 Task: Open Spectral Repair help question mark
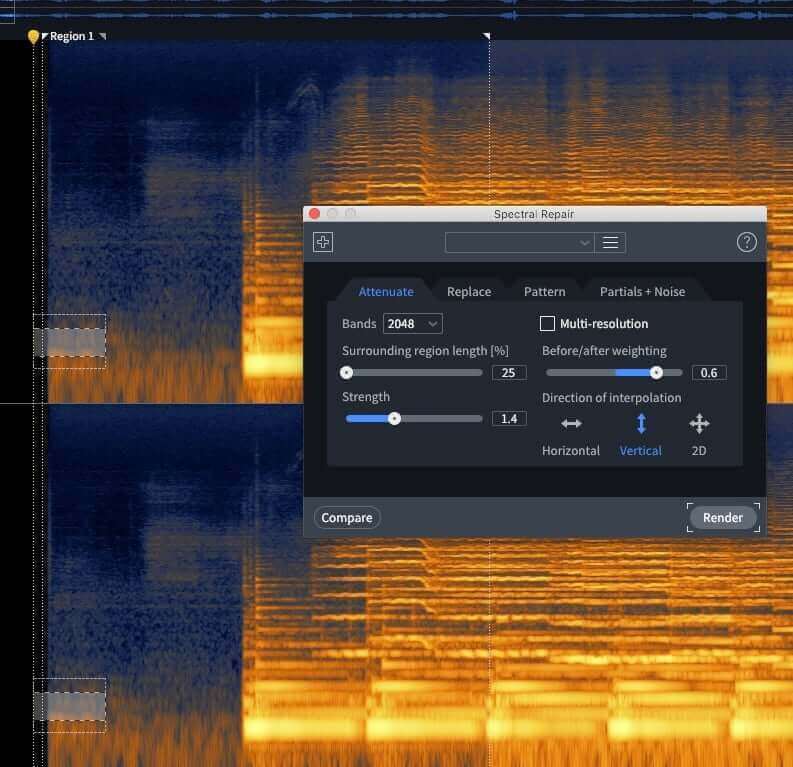pos(746,242)
